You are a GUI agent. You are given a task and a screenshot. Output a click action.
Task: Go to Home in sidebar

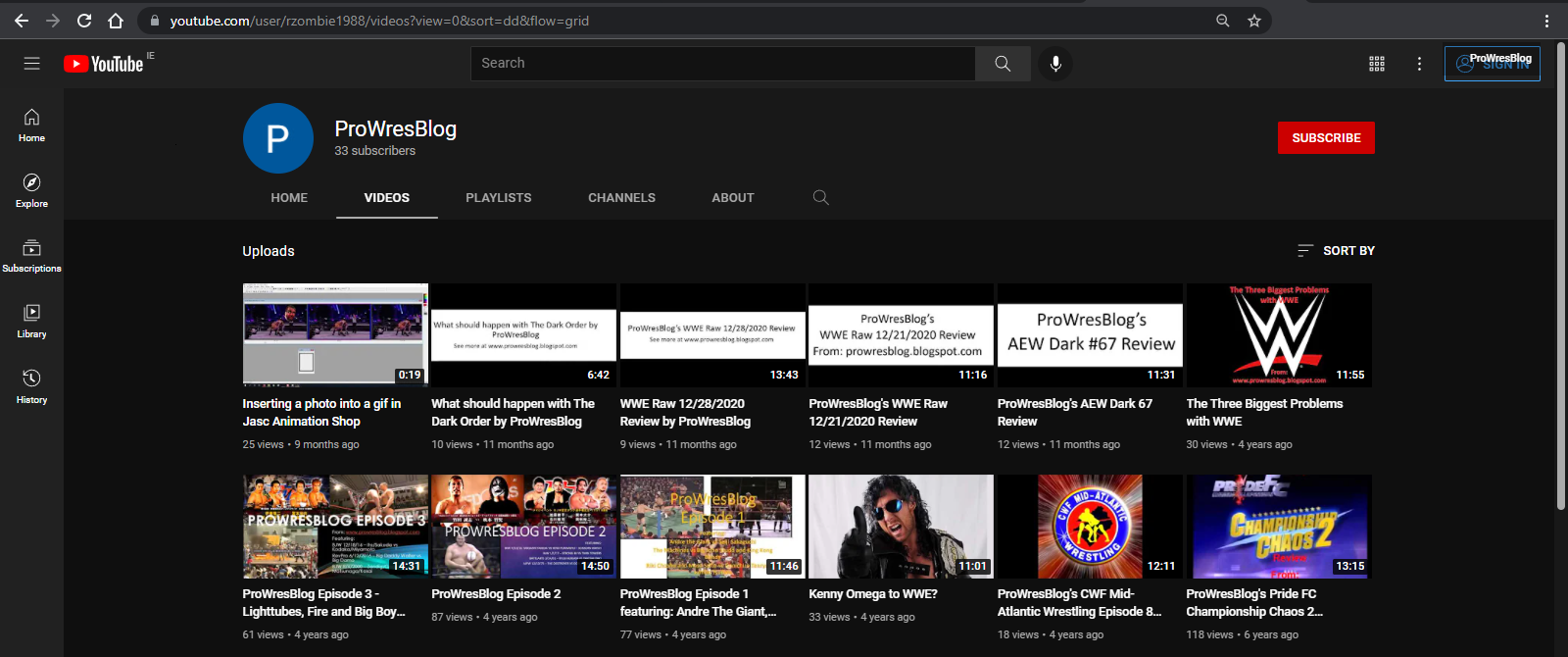tap(31, 126)
